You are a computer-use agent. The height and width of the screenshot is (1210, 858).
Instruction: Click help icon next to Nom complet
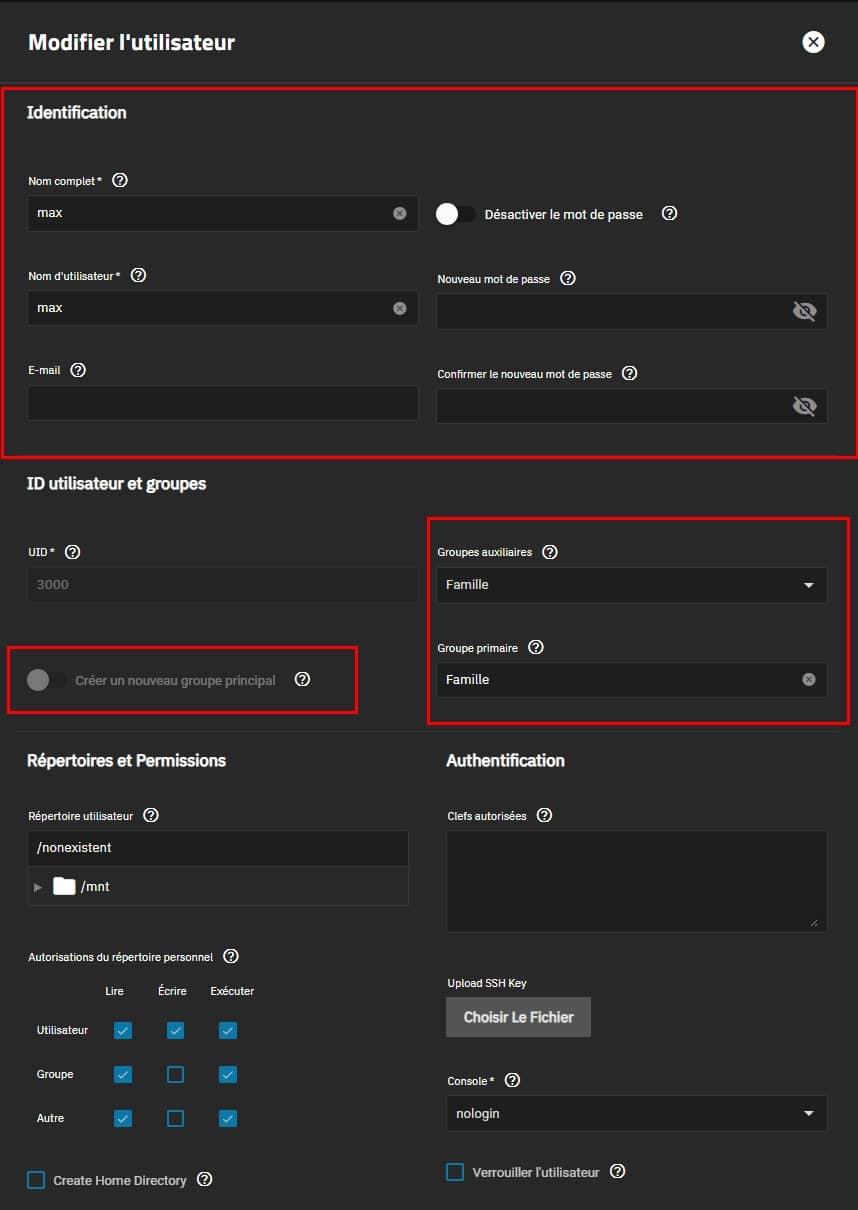[x=120, y=181]
